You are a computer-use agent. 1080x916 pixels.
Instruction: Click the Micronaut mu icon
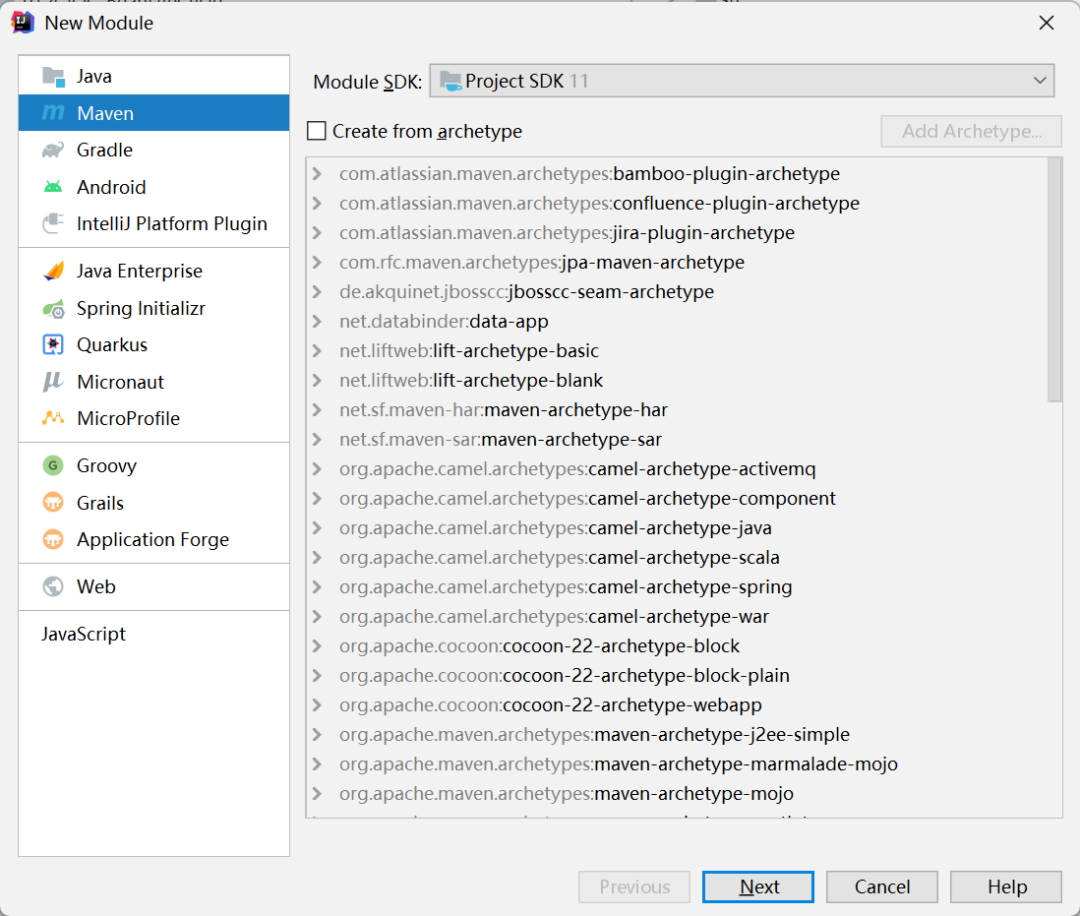53,382
